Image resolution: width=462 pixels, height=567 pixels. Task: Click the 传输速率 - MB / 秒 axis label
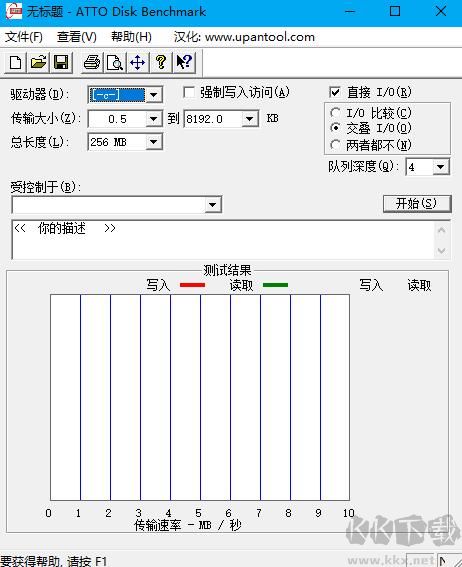[188, 525]
